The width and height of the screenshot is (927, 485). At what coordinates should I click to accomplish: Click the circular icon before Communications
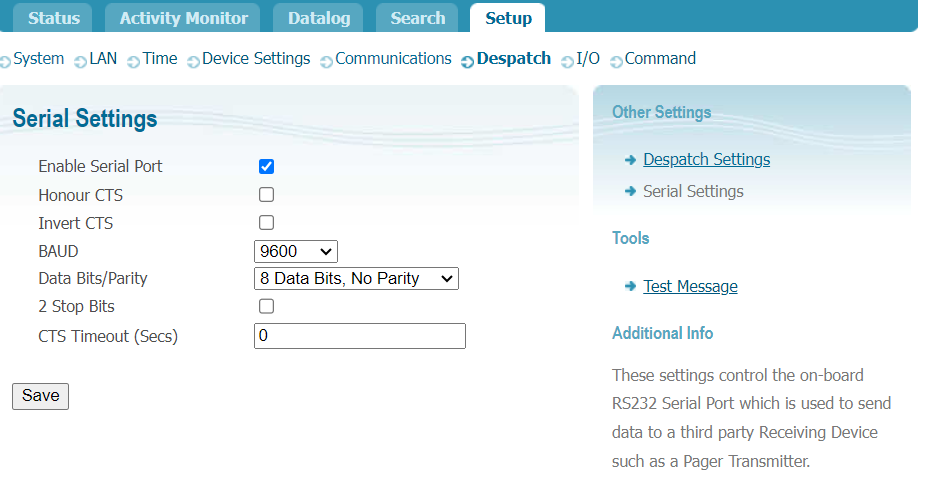(326, 62)
